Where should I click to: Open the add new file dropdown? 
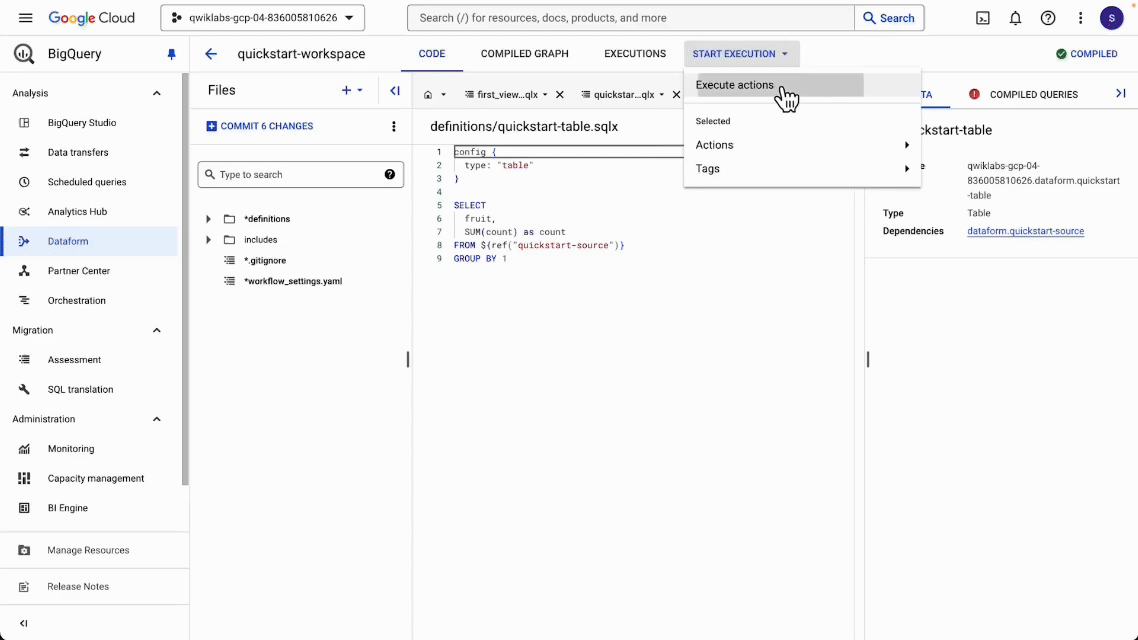[352, 90]
